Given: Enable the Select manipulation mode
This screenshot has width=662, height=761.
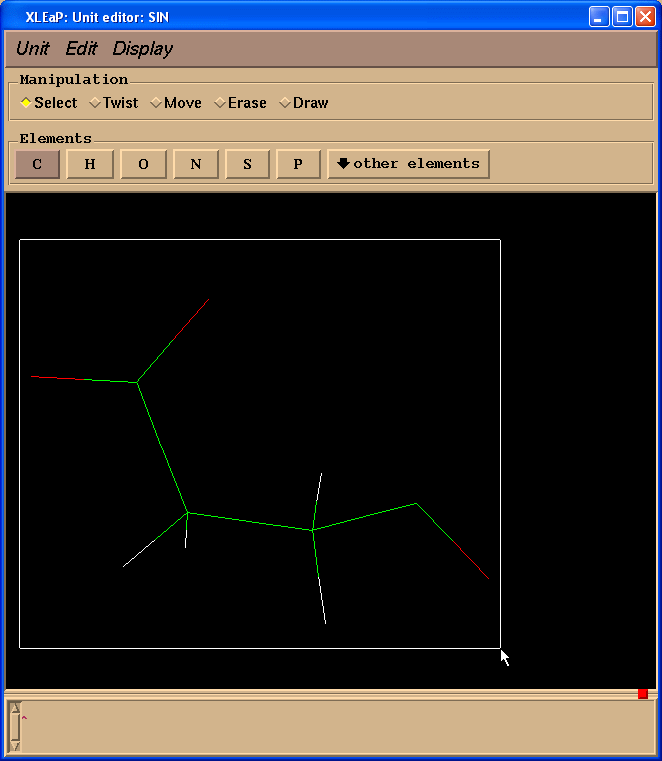Looking at the screenshot, I should pos(49,103).
